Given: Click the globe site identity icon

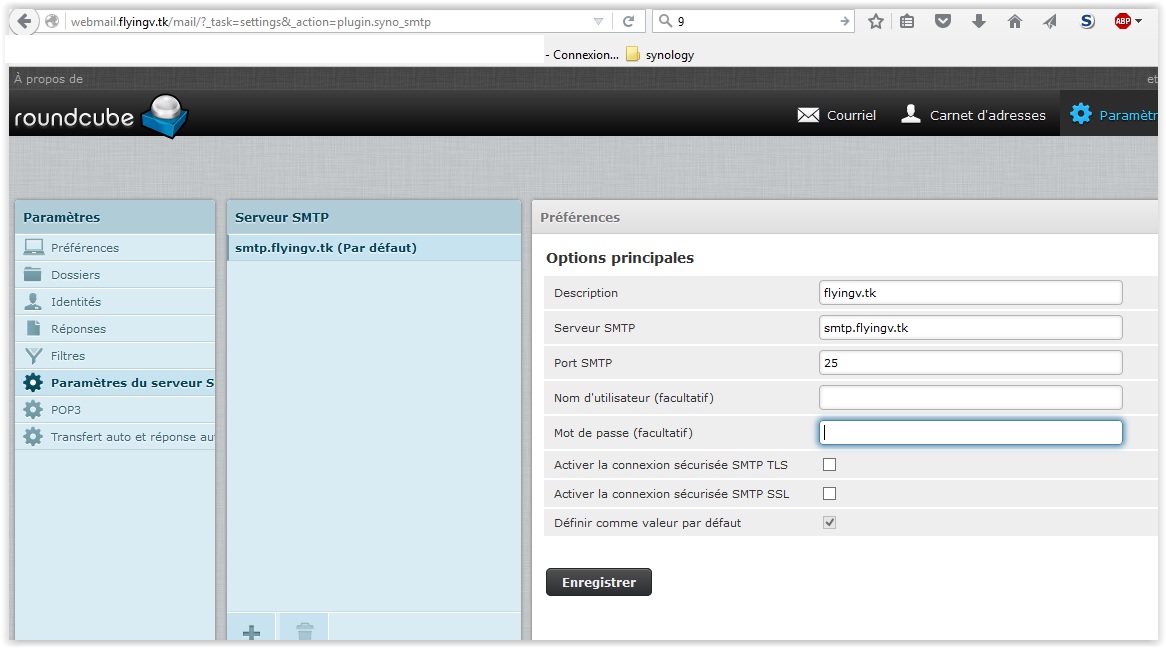Looking at the screenshot, I should click(x=52, y=22).
